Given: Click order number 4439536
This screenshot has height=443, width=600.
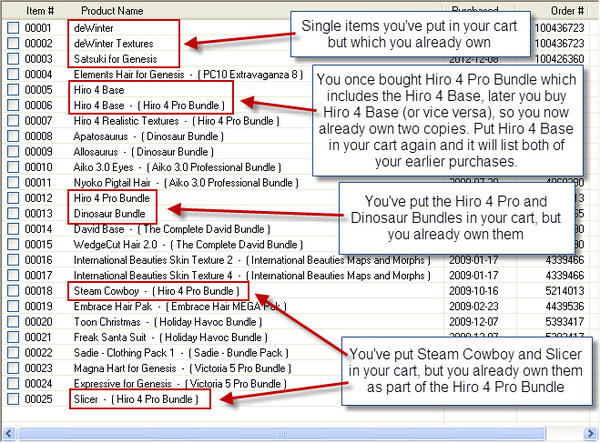Looking at the screenshot, I should pyautogui.click(x=565, y=306).
